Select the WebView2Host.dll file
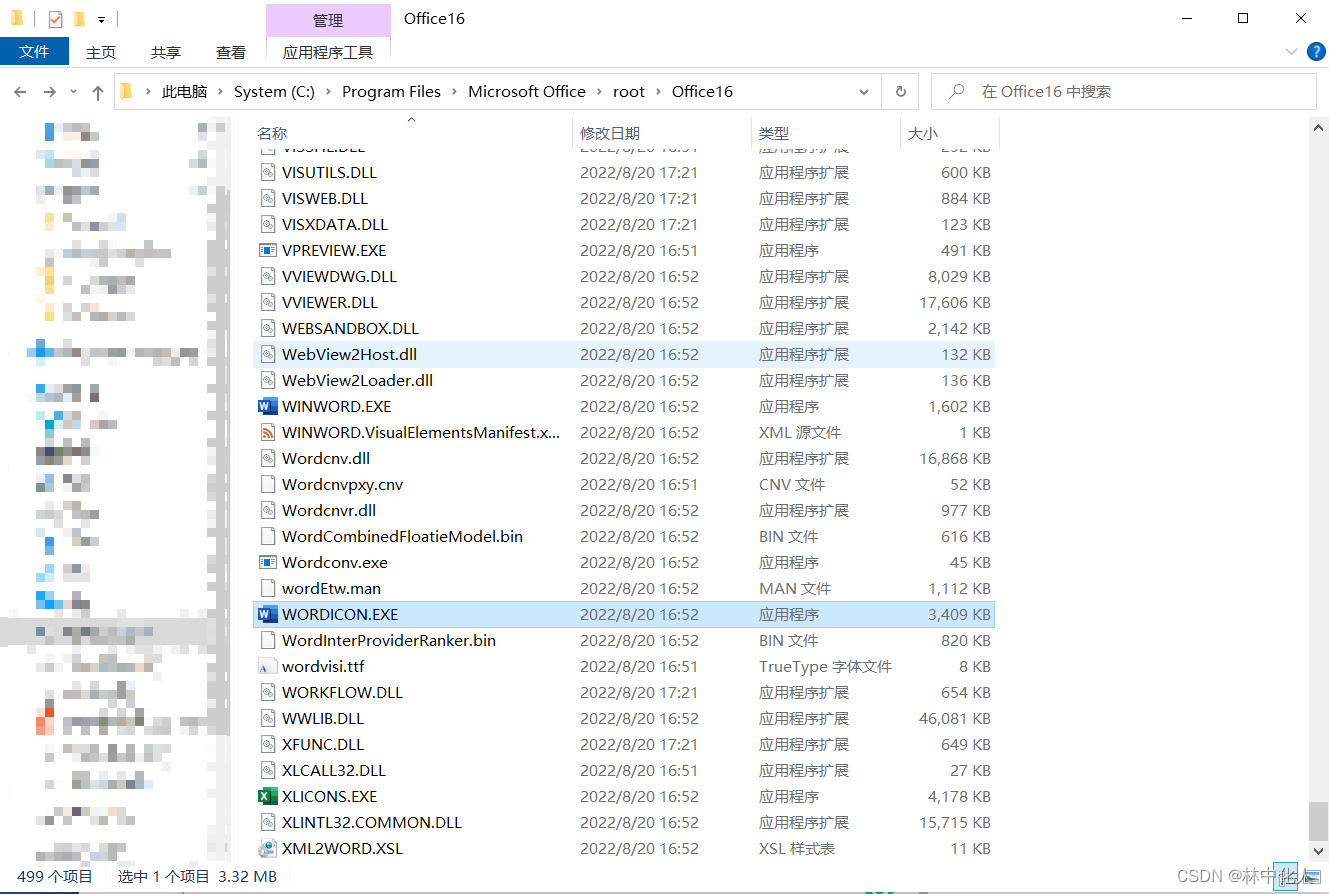The width and height of the screenshot is (1329, 894). [624, 354]
